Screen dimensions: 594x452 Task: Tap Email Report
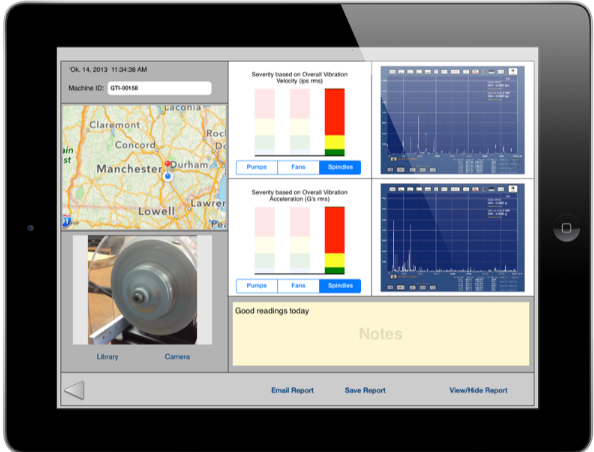point(292,390)
